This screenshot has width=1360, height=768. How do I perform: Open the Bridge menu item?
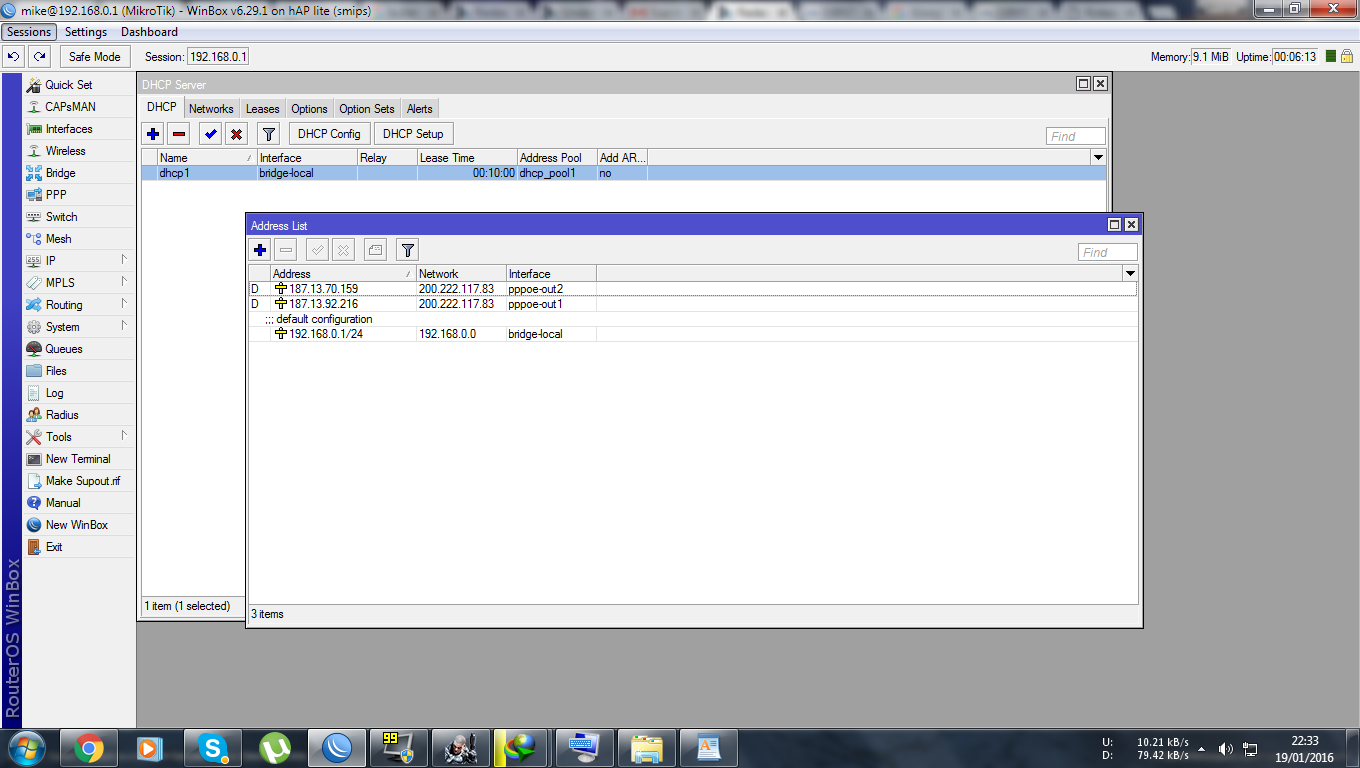pyautogui.click(x=60, y=173)
